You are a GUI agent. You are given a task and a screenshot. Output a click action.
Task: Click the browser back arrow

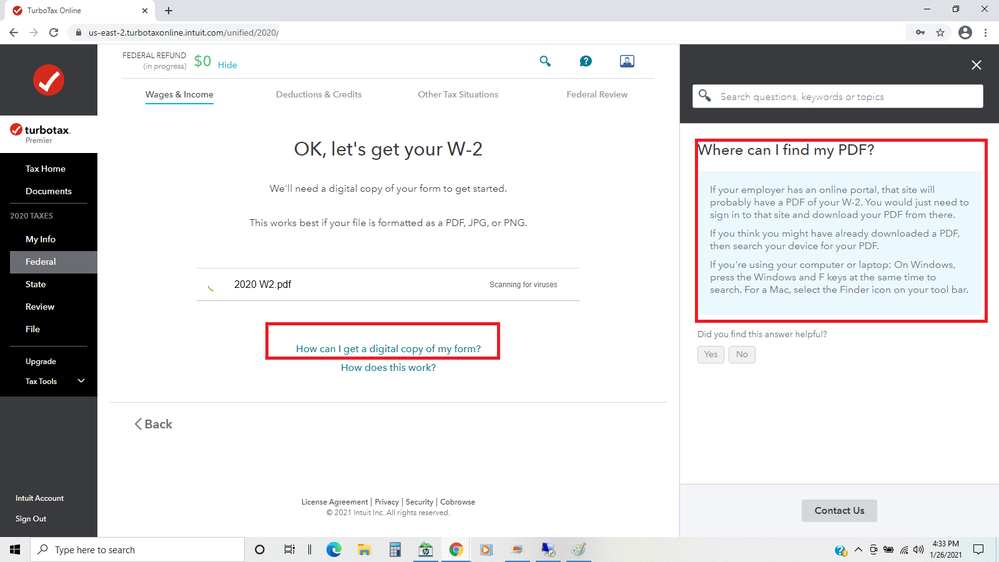(14, 32)
